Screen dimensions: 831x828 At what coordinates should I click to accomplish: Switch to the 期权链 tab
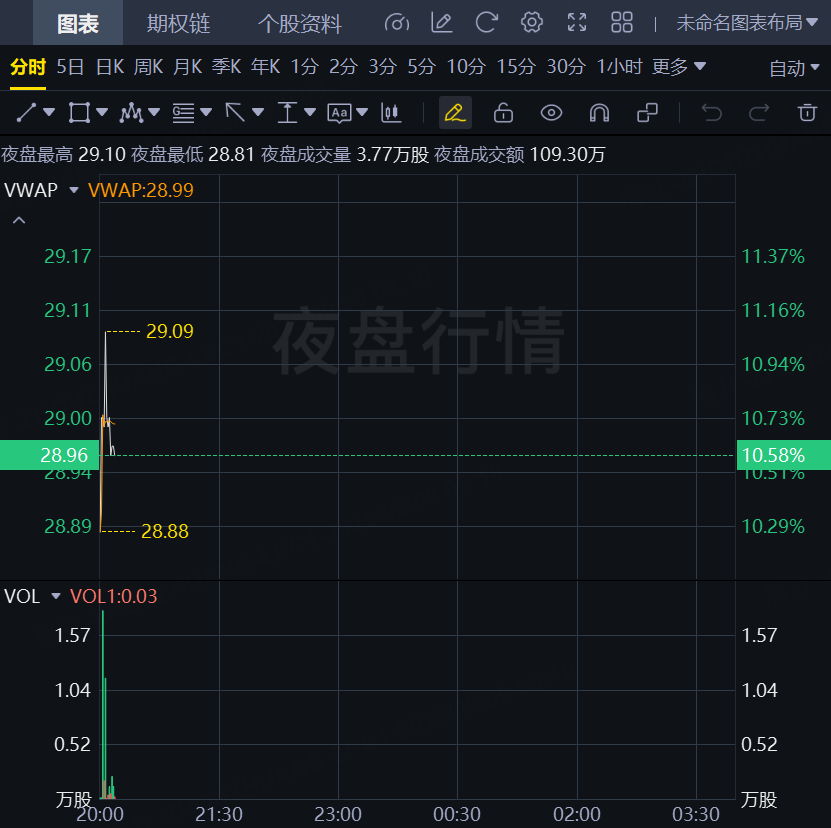tap(178, 23)
